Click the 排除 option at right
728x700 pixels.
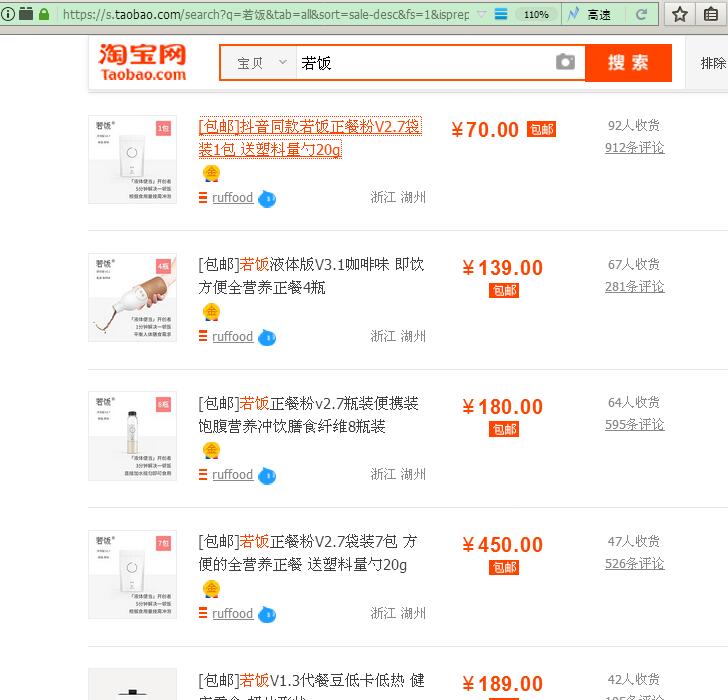click(x=713, y=63)
